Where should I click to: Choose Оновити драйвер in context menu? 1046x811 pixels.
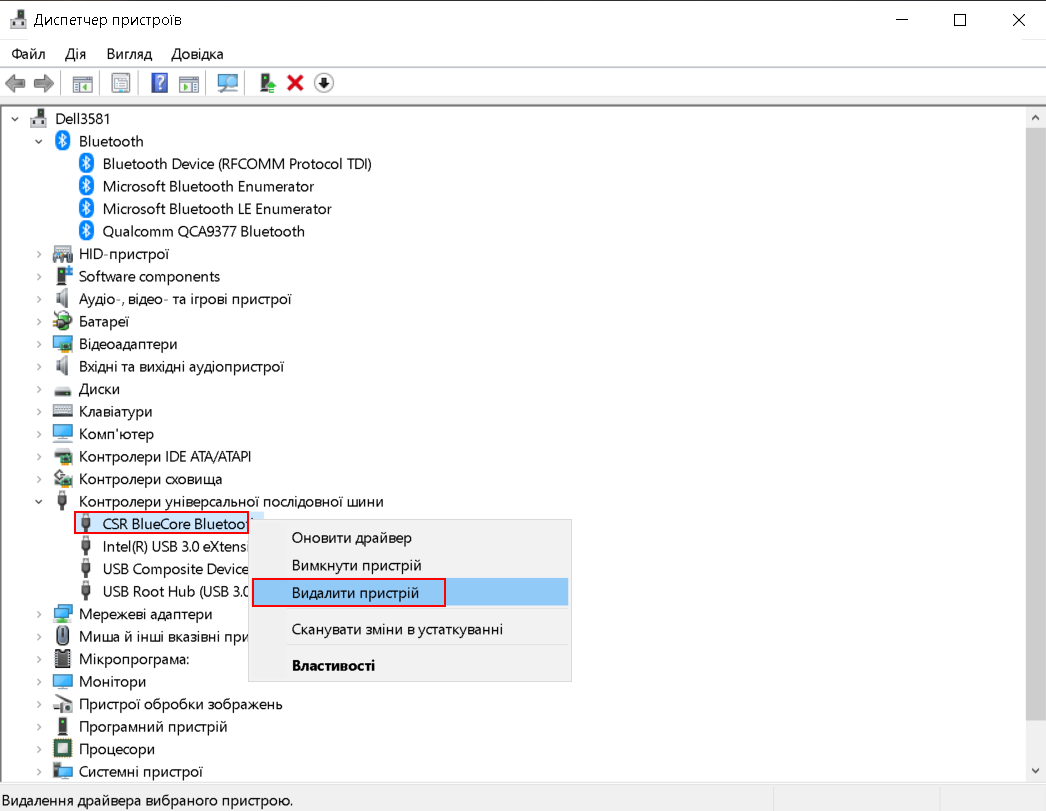(x=351, y=538)
